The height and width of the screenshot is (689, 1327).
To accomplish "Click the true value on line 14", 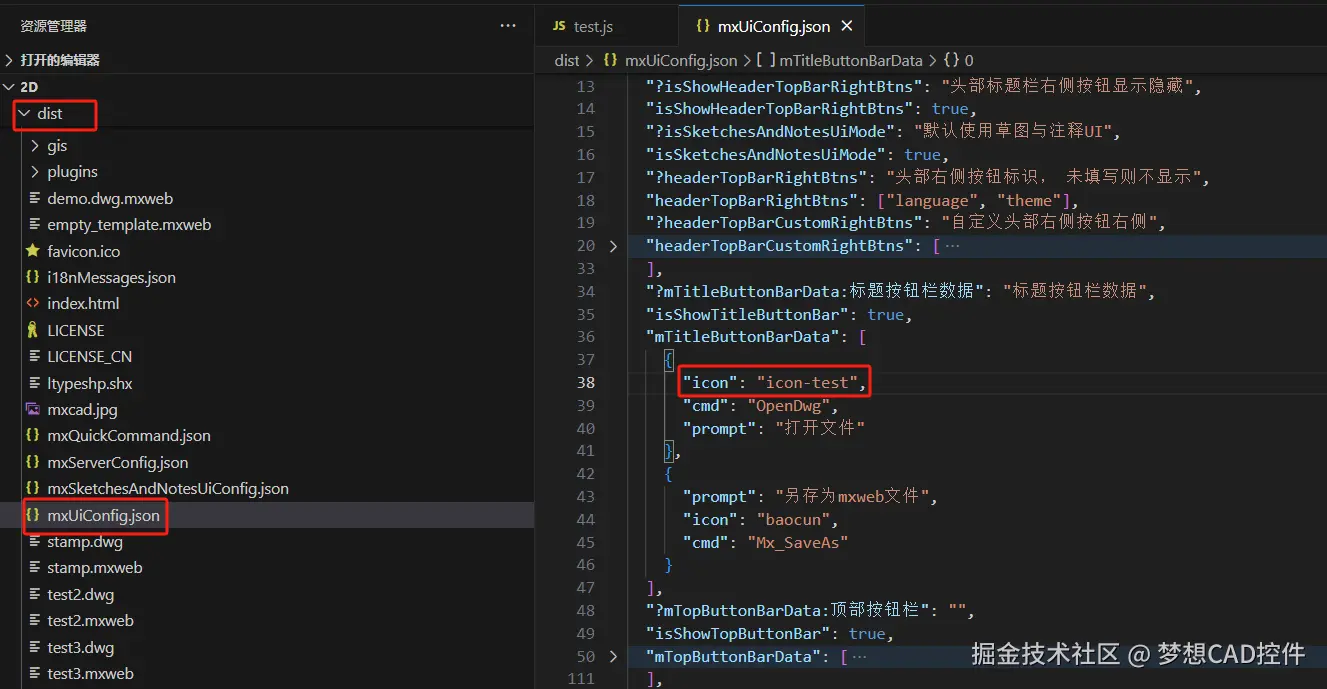I will coord(949,109).
